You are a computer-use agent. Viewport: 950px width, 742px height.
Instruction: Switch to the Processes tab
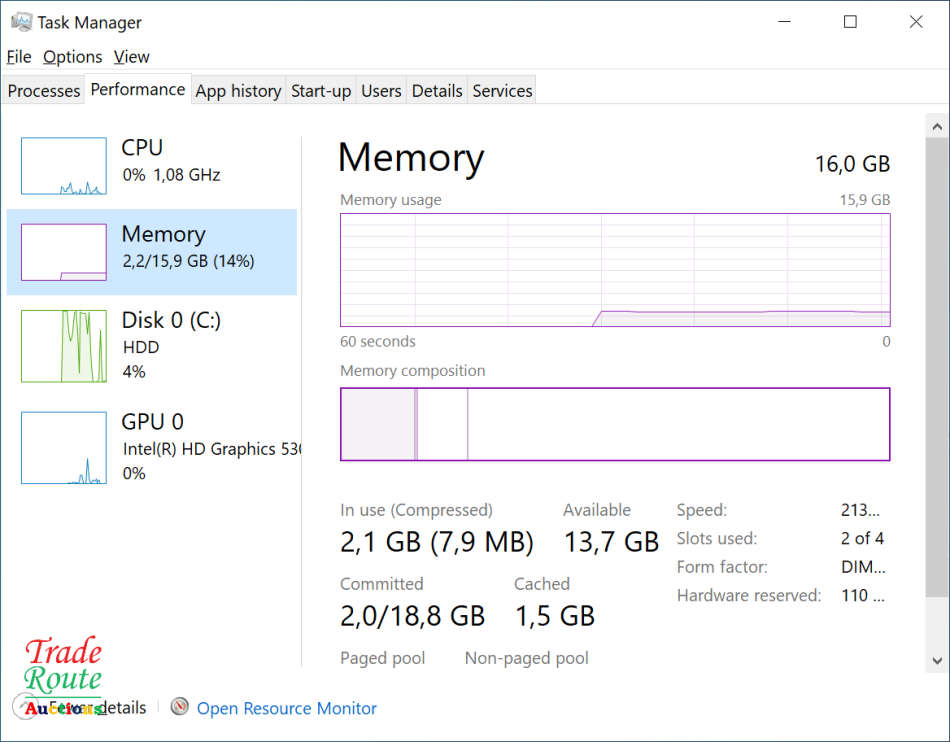click(x=44, y=91)
